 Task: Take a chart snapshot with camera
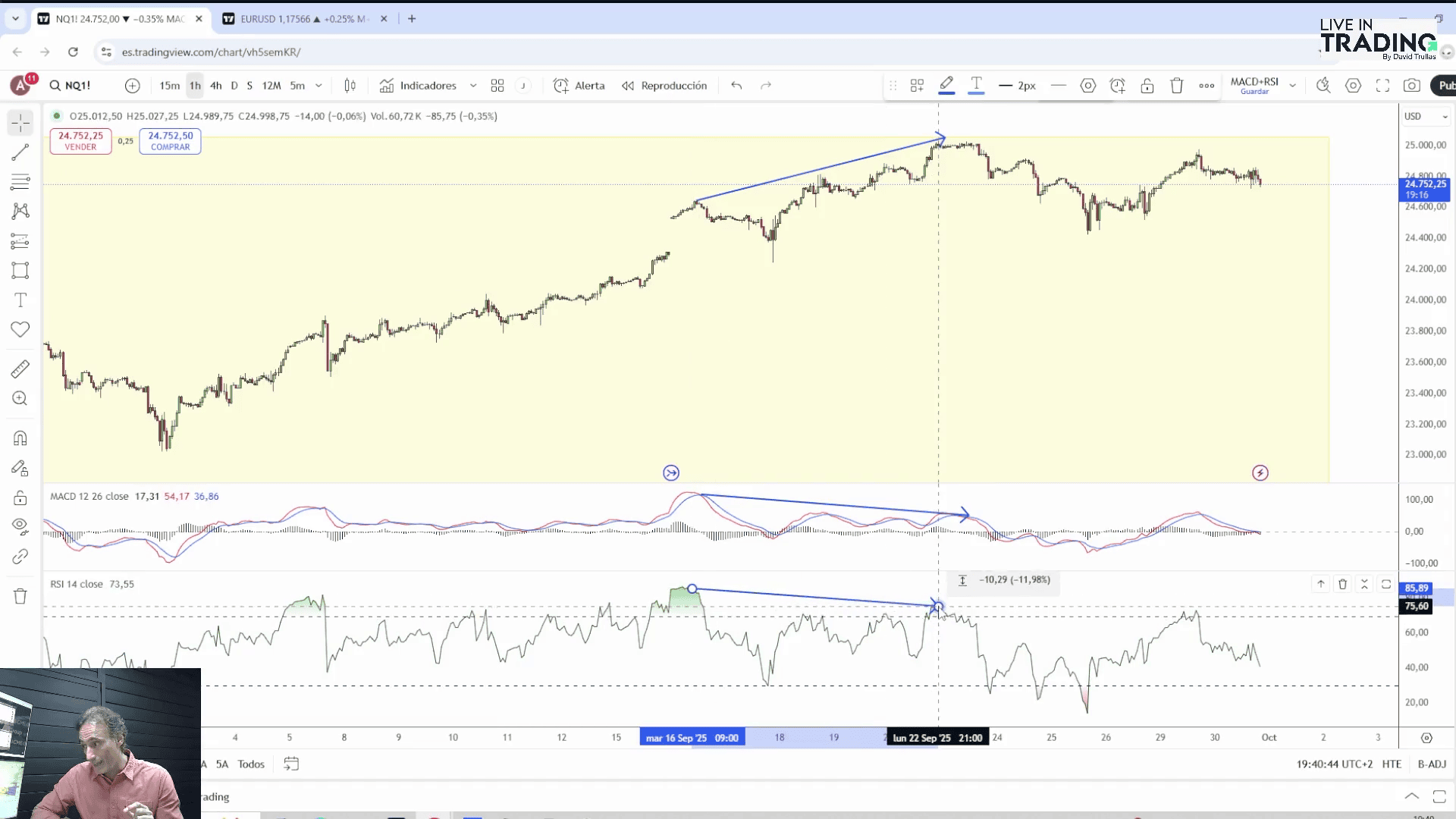point(1412,86)
